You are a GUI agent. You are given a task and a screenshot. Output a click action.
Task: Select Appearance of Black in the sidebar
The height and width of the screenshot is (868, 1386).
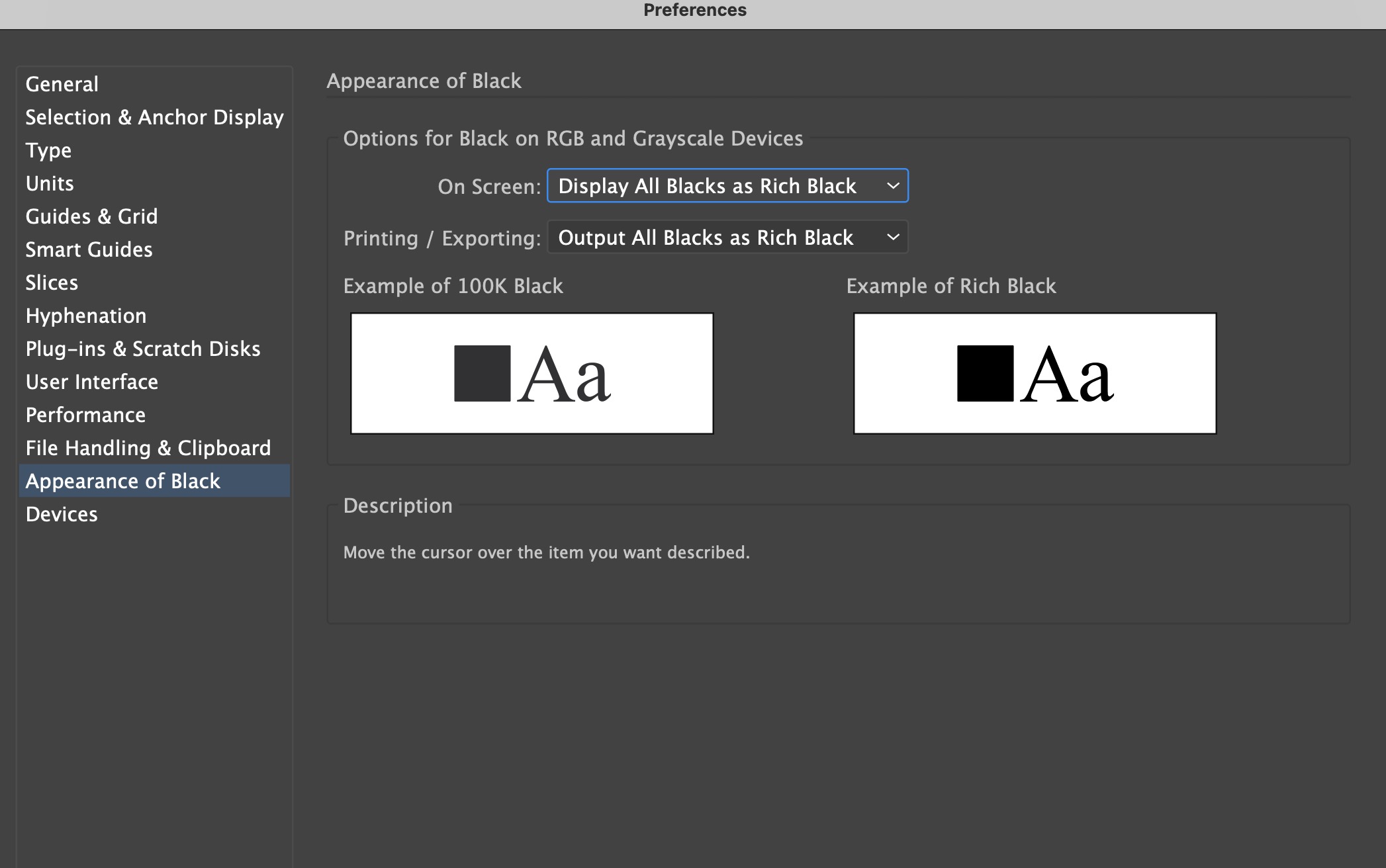click(123, 481)
